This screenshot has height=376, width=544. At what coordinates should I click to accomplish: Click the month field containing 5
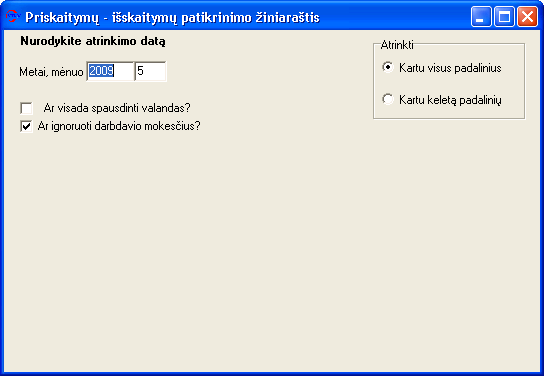[151, 71]
